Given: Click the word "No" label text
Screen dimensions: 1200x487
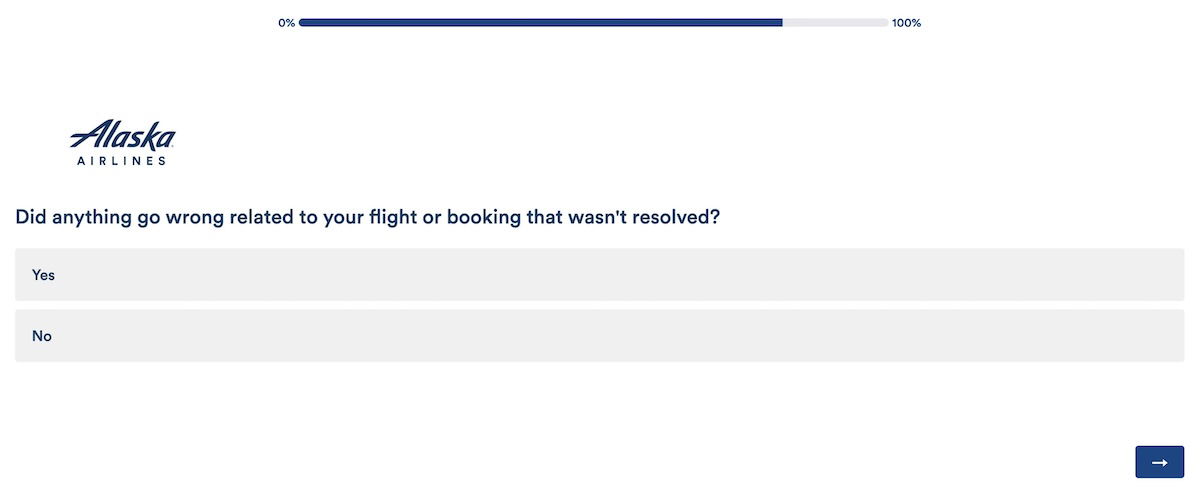Looking at the screenshot, I should point(42,336).
